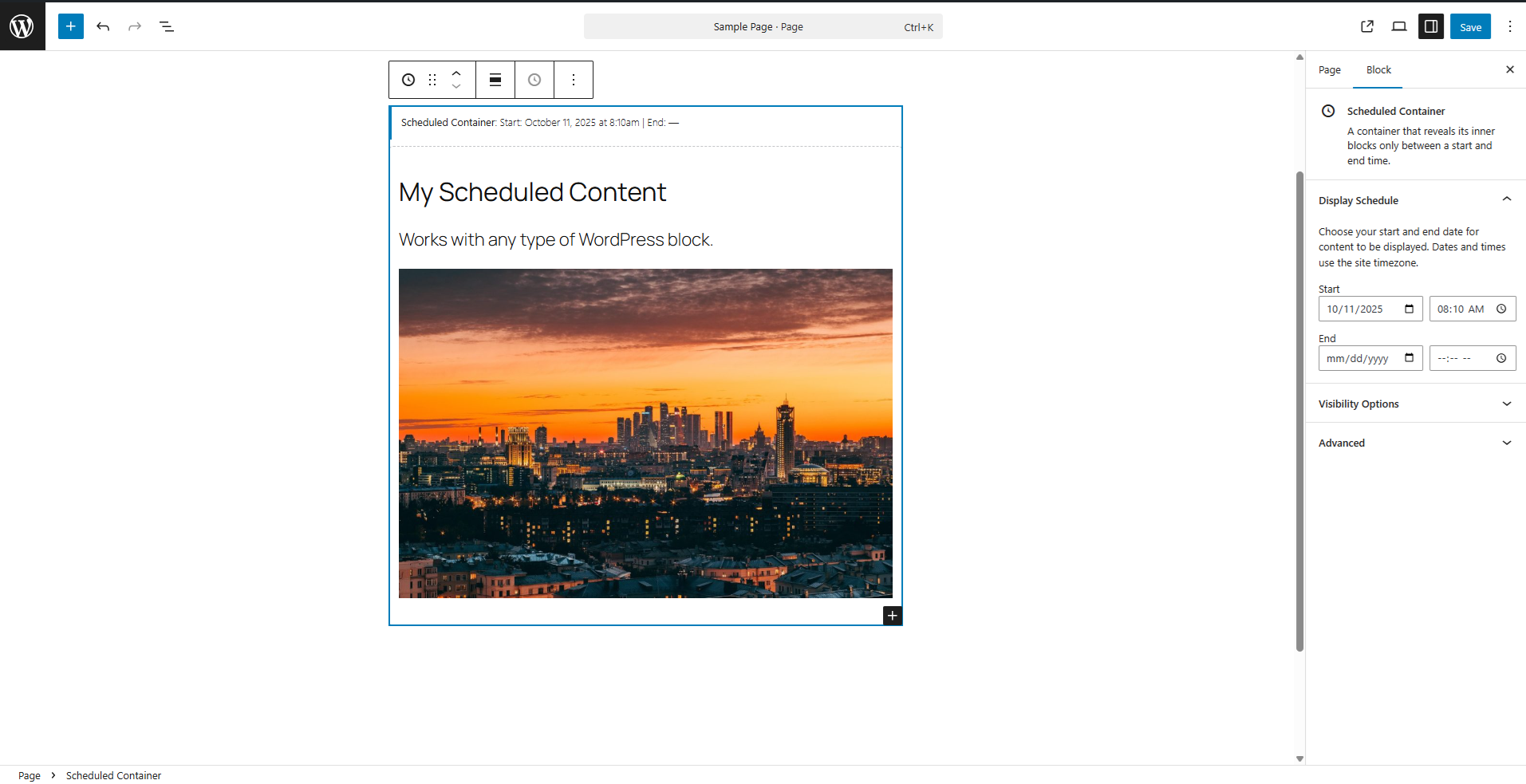Screen dimensions: 1526x784
Task: Open alignment options for the block
Action: tap(495, 80)
